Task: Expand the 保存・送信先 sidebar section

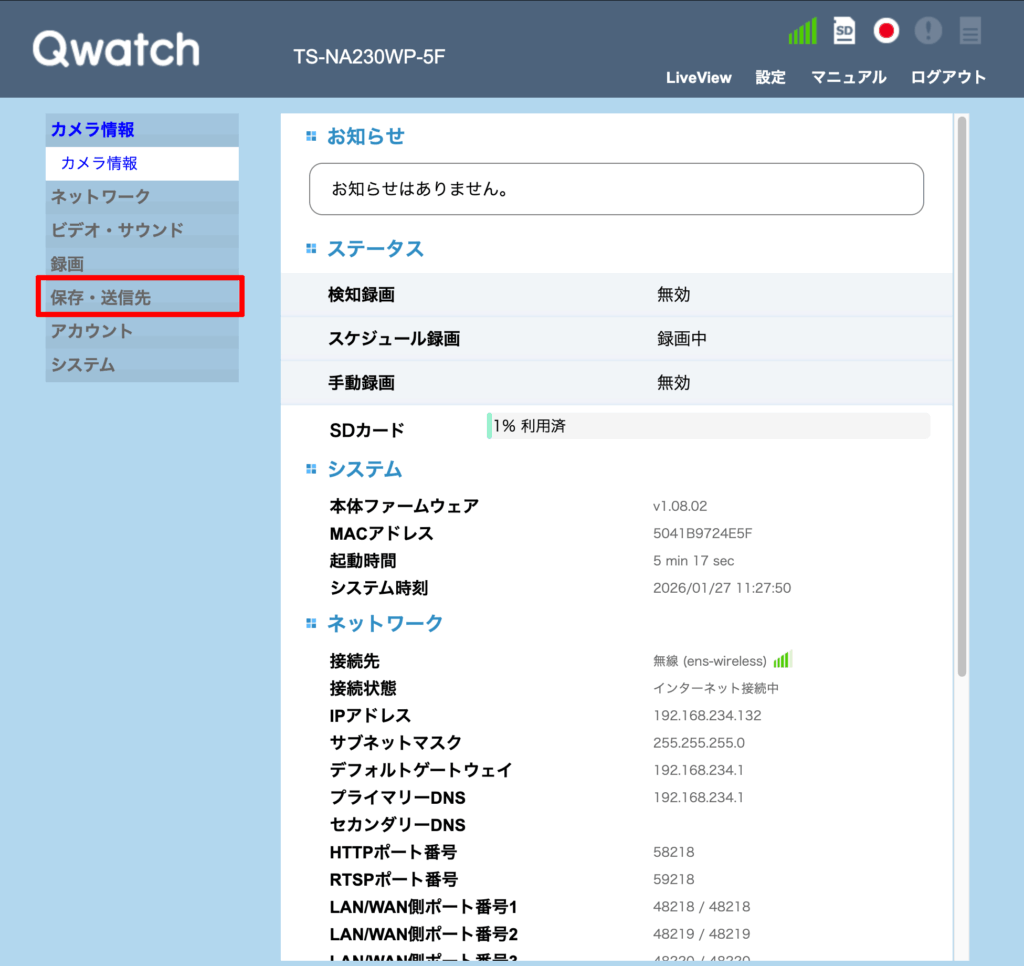Action: click(101, 298)
